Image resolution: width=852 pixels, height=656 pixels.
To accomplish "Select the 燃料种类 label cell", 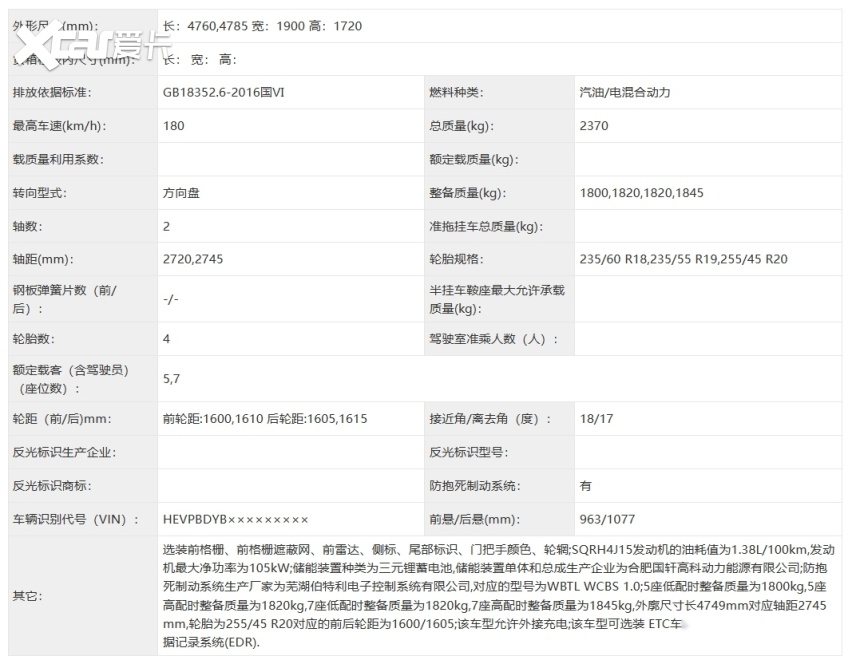I will 456,93.
